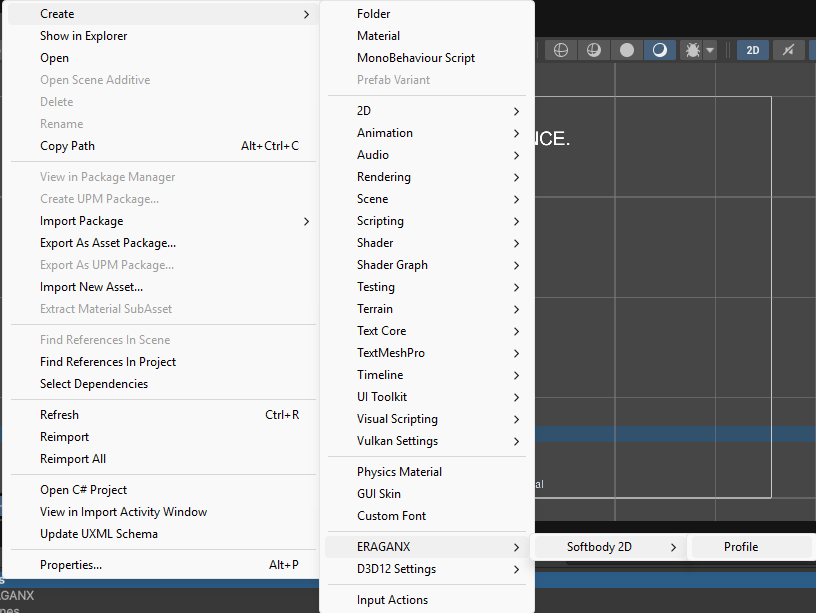Expand the Text Core submenu
This screenshot has height=613, width=816.
(x=427, y=331)
